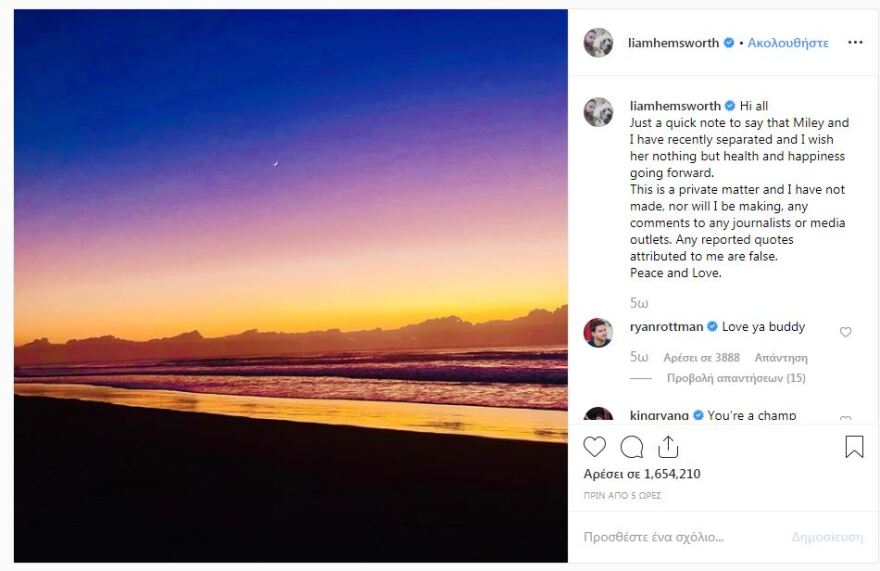This screenshot has height=571, width=880.
Task: Save the post with the bookmark icon
Action: pos(854,447)
